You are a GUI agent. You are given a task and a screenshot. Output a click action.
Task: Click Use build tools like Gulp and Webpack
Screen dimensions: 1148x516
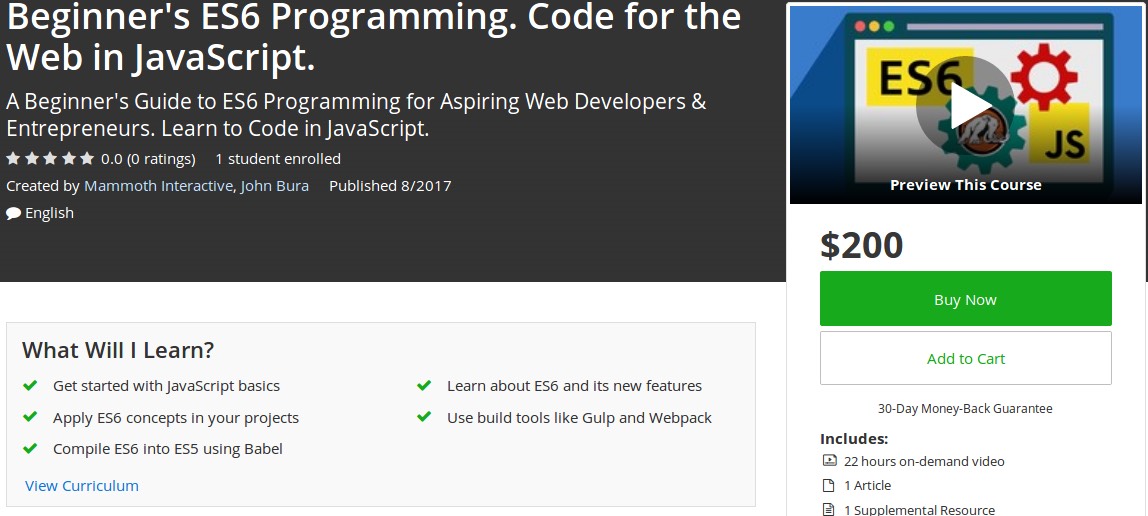(x=579, y=418)
